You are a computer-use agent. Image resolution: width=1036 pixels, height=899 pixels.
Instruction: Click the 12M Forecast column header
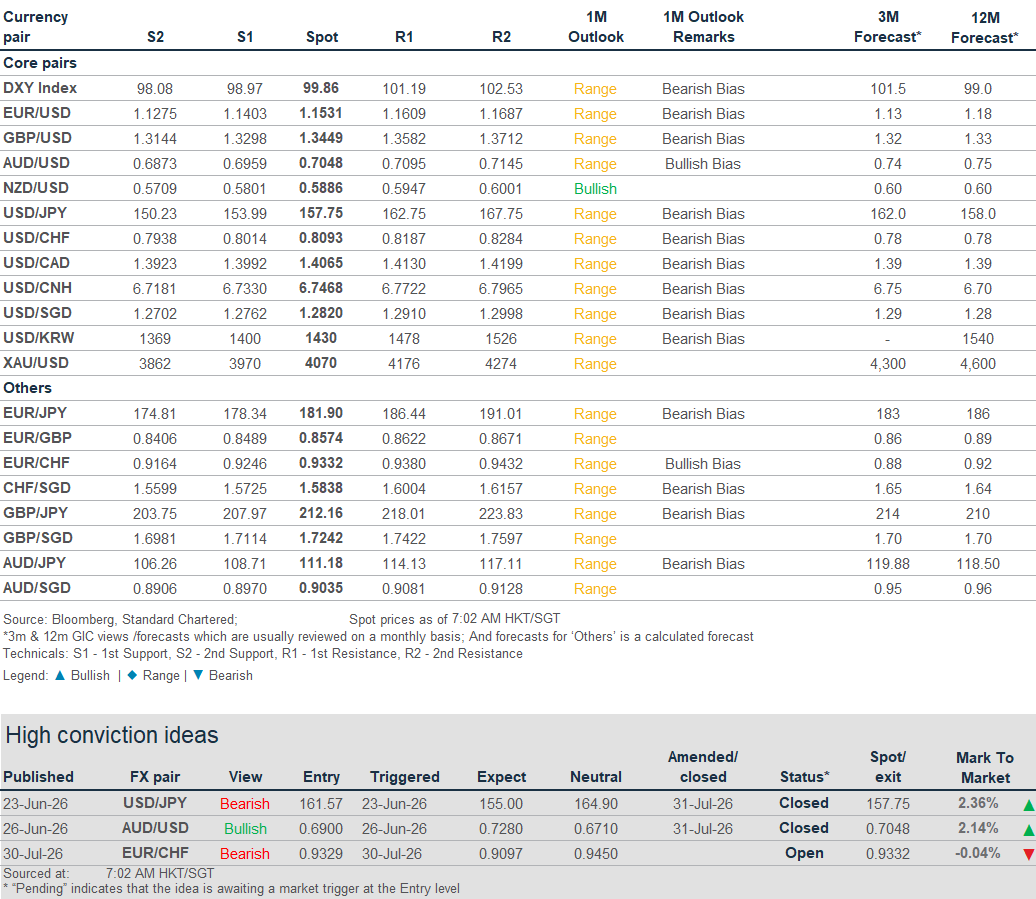(984, 28)
